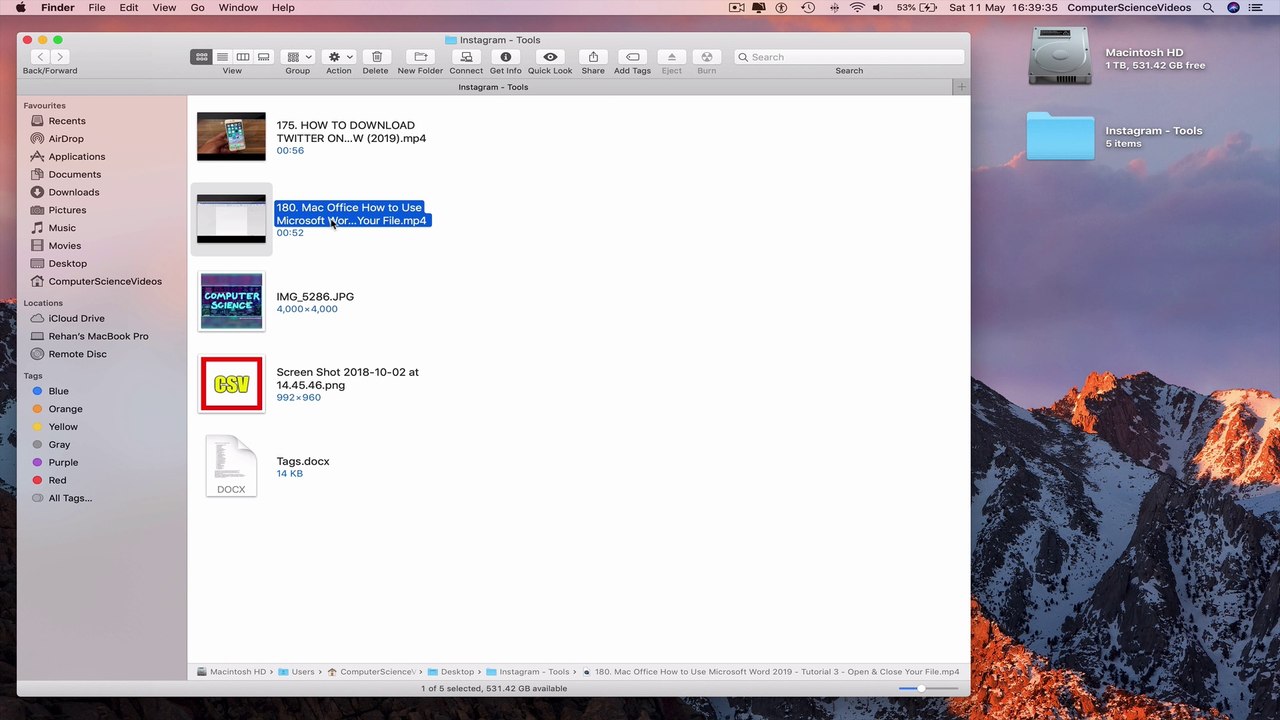The image size is (1280, 720).
Task: Create a New Folder from toolbar
Action: [x=420, y=57]
